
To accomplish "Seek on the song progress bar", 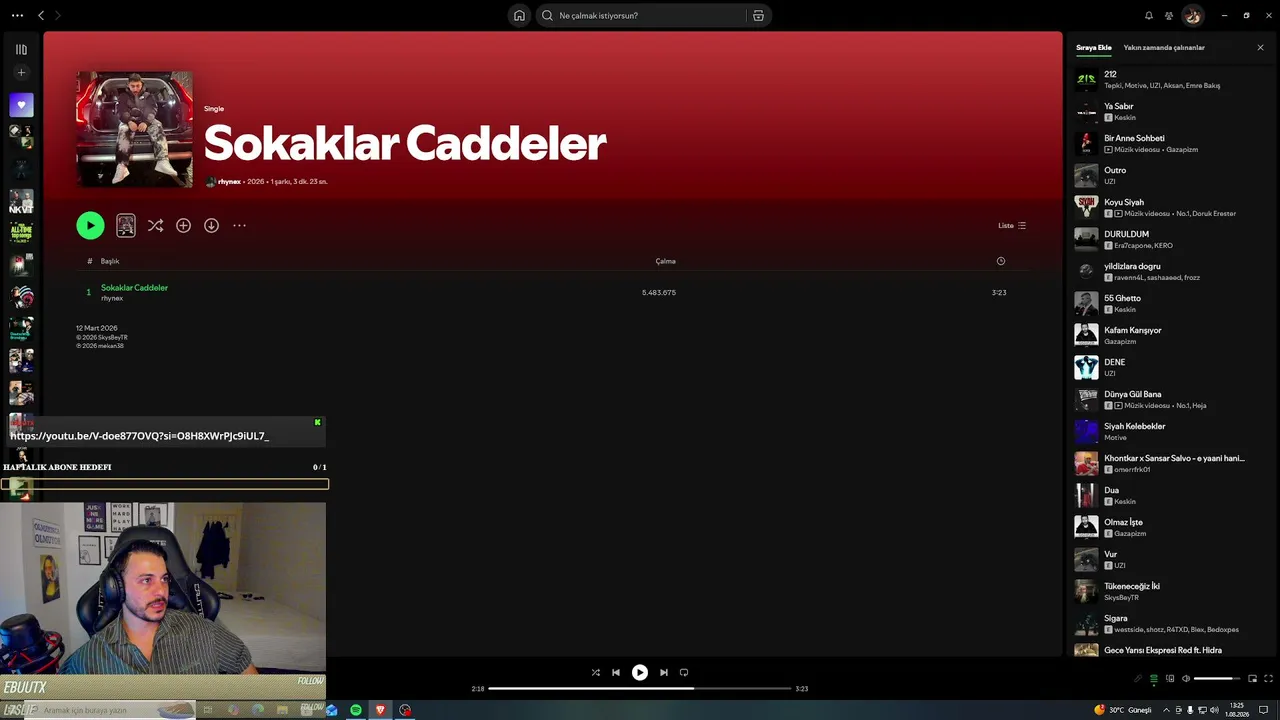I will (640, 688).
